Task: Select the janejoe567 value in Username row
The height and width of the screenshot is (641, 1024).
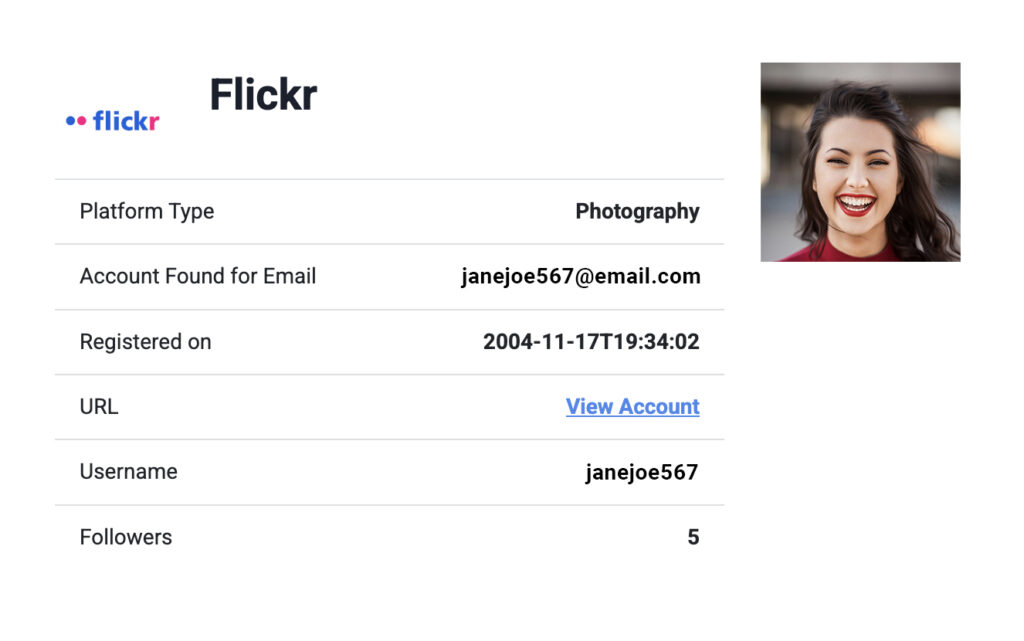Action: click(641, 472)
